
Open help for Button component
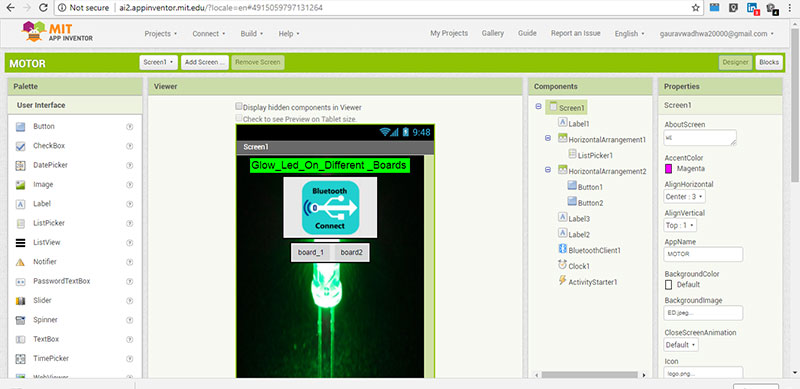pos(130,127)
